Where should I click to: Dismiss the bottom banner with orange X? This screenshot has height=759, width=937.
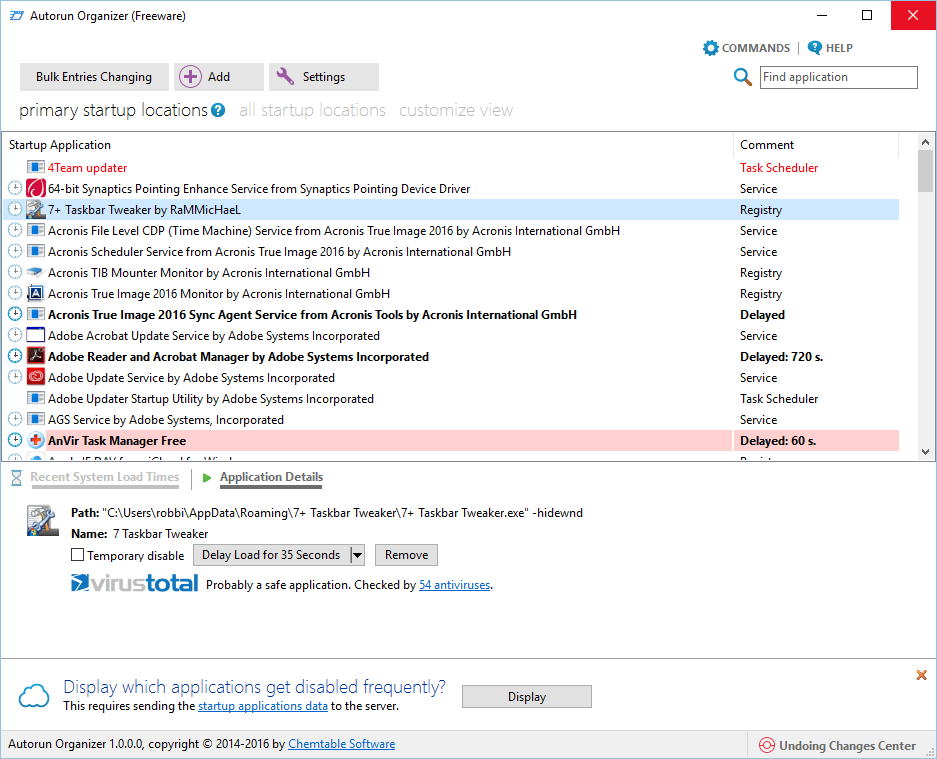pyautogui.click(x=921, y=675)
